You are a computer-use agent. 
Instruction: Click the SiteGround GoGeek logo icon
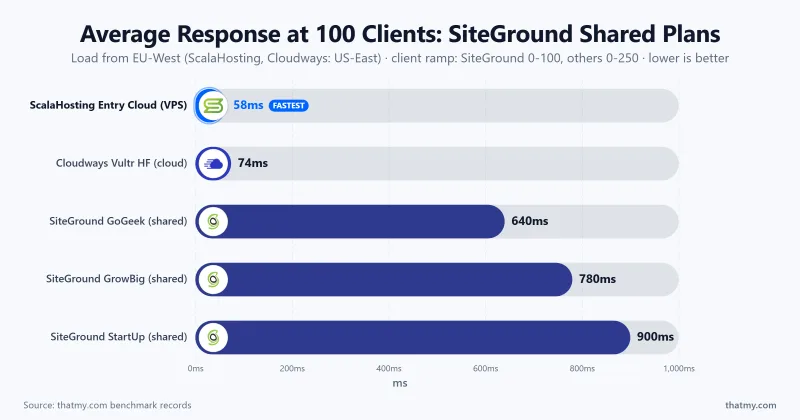[x=213, y=221]
